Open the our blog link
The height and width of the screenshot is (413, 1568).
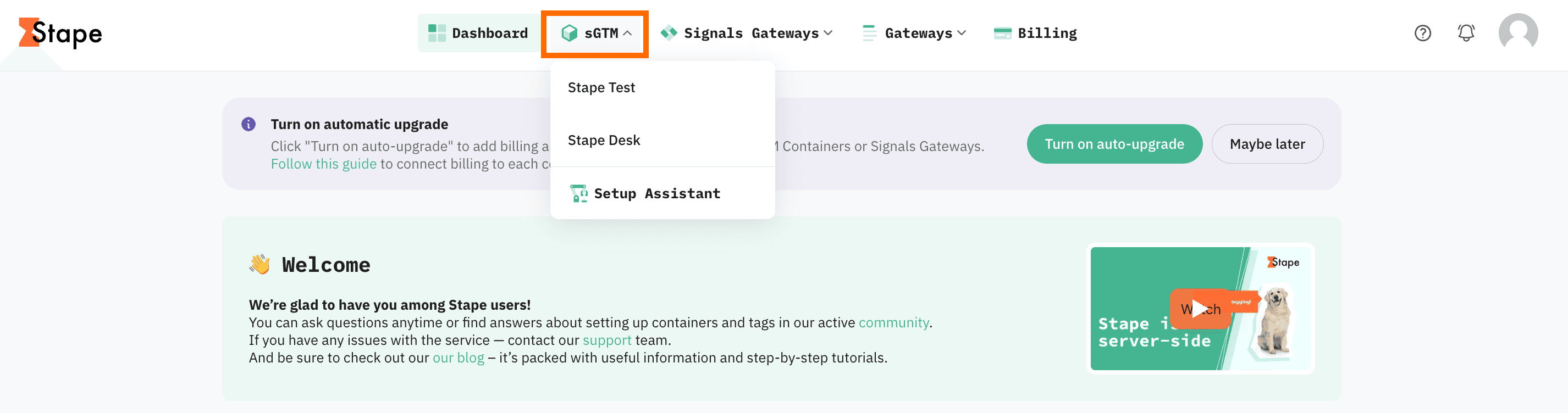(458, 358)
